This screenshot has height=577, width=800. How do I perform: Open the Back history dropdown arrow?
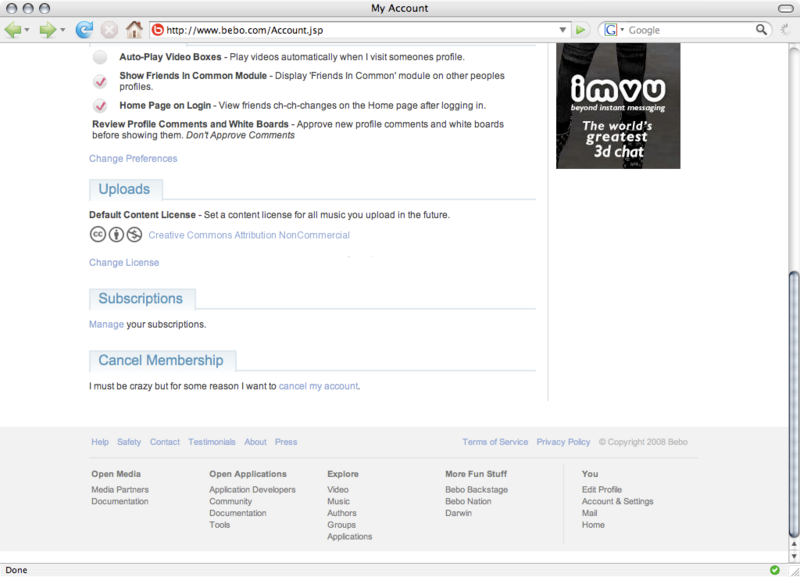(x=27, y=30)
